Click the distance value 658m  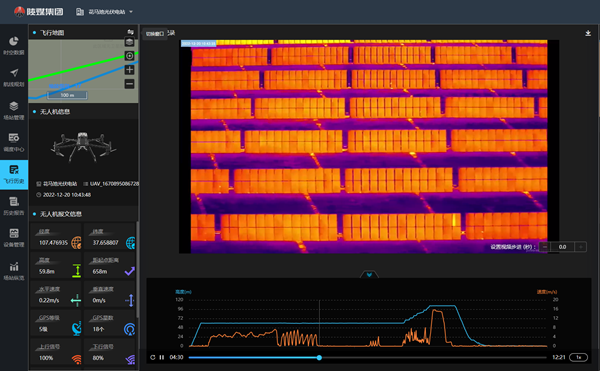[99, 272]
